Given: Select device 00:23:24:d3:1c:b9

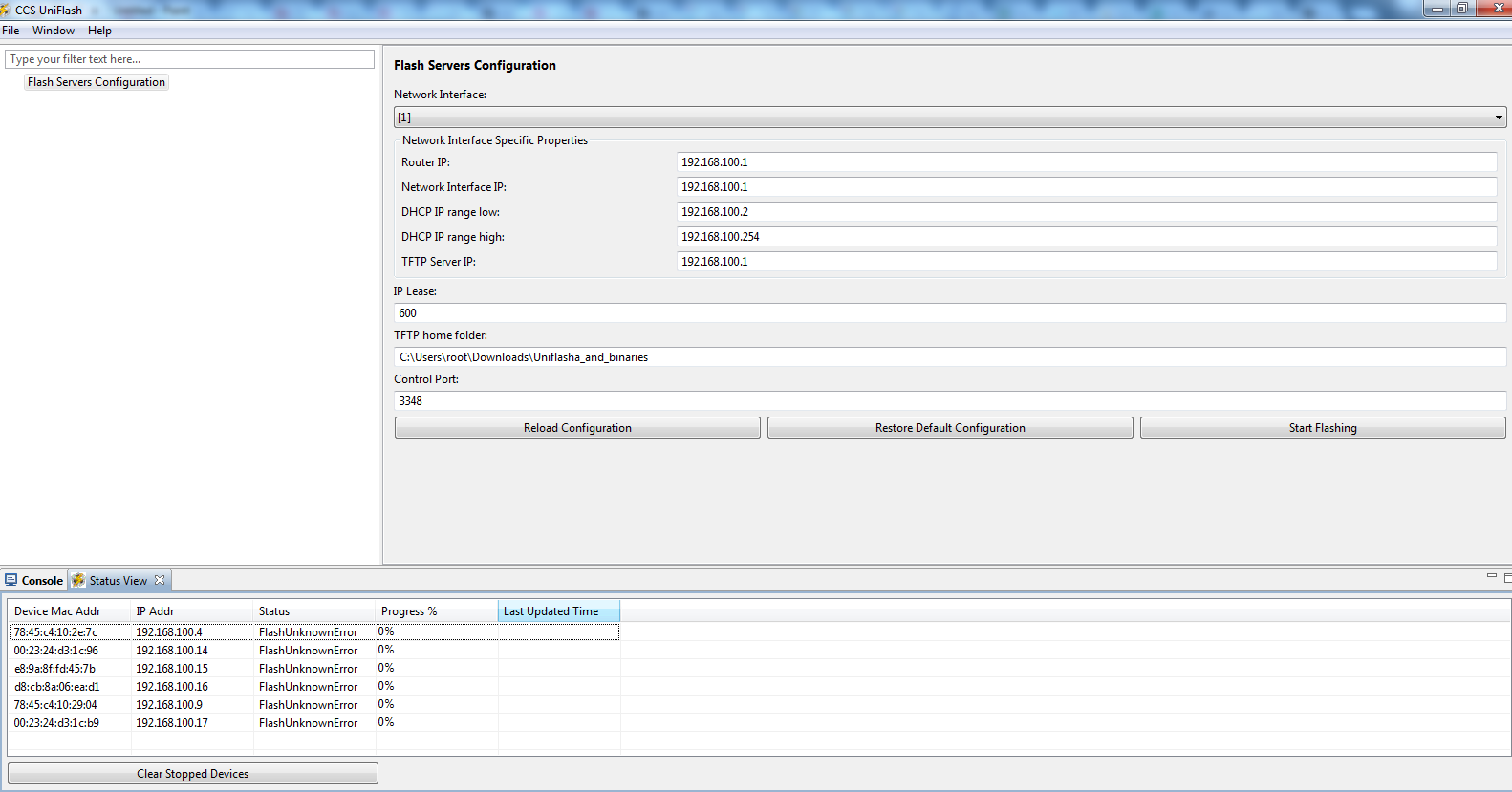Looking at the screenshot, I should click(56, 723).
